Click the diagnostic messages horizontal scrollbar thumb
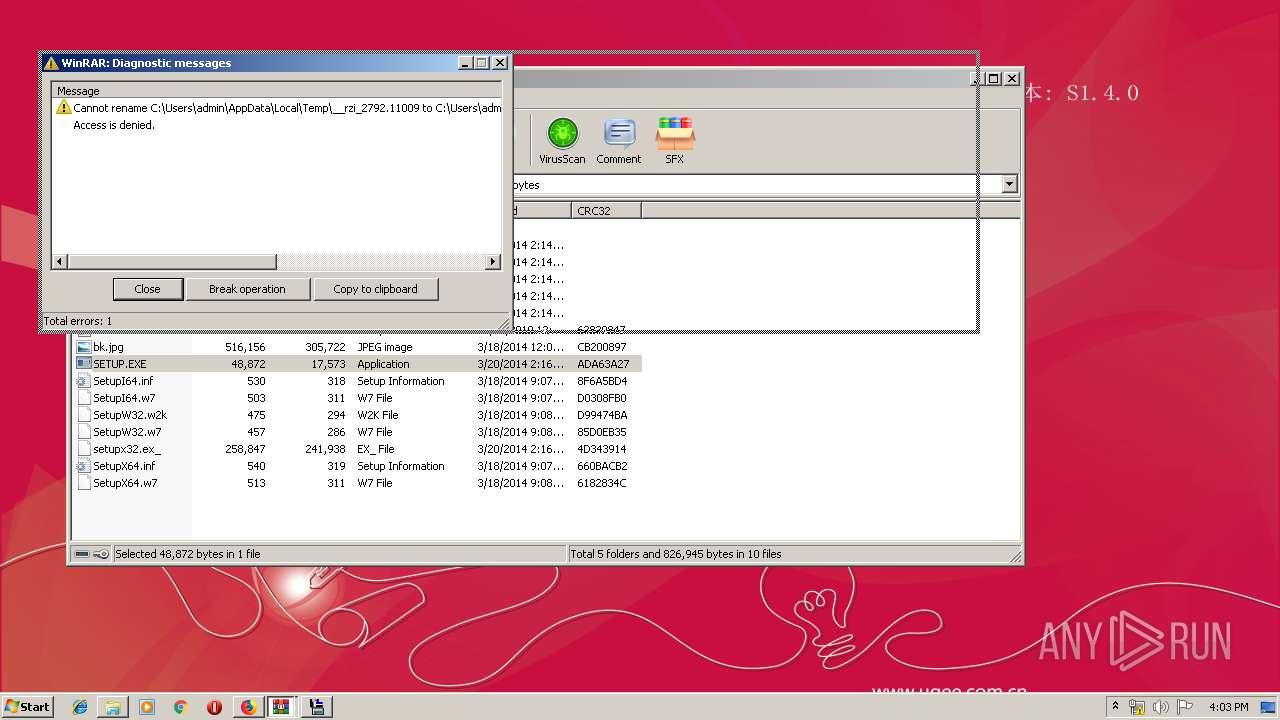1280x720 pixels. click(x=171, y=262)
